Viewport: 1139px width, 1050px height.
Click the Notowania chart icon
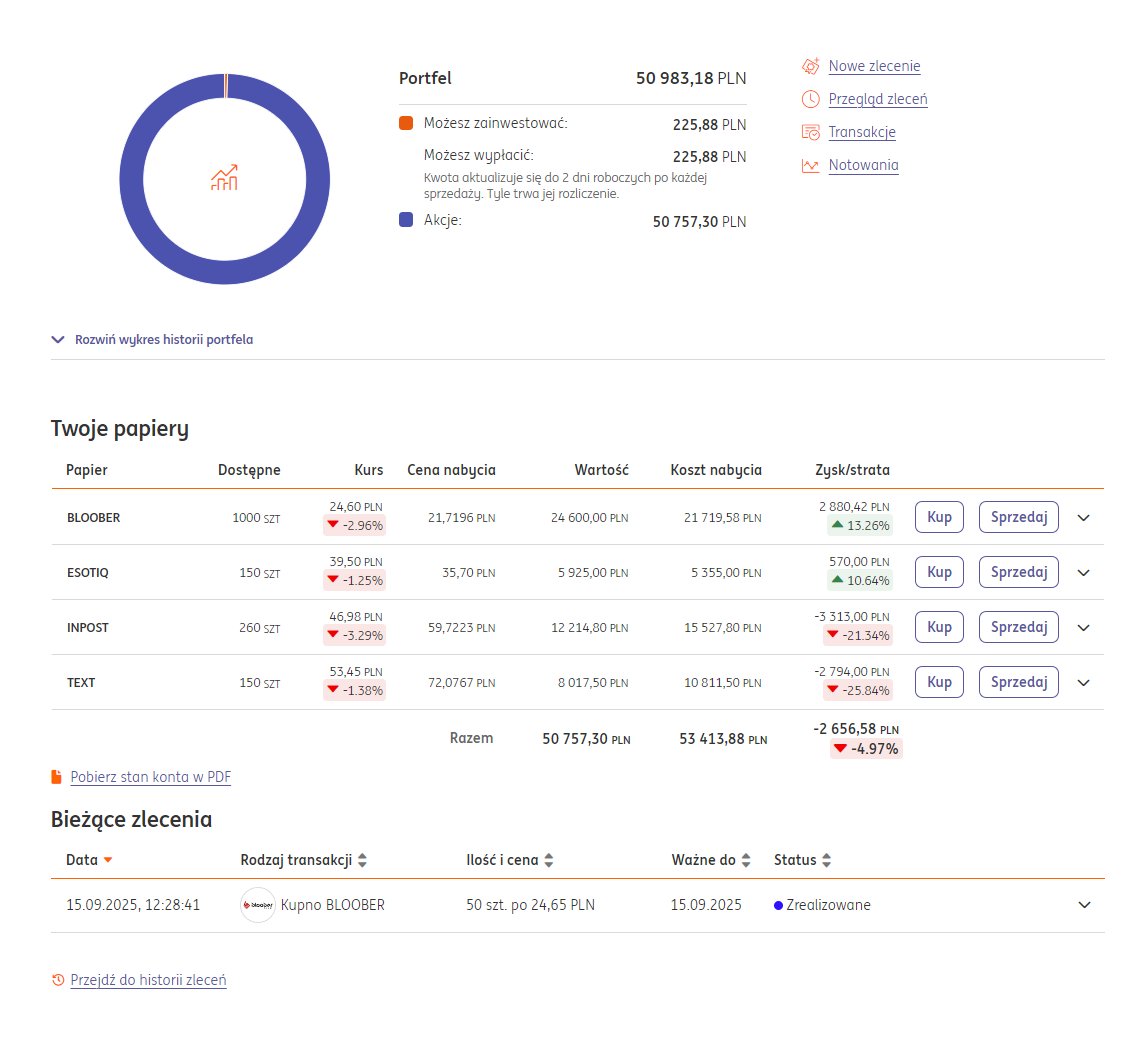[811, 166]
